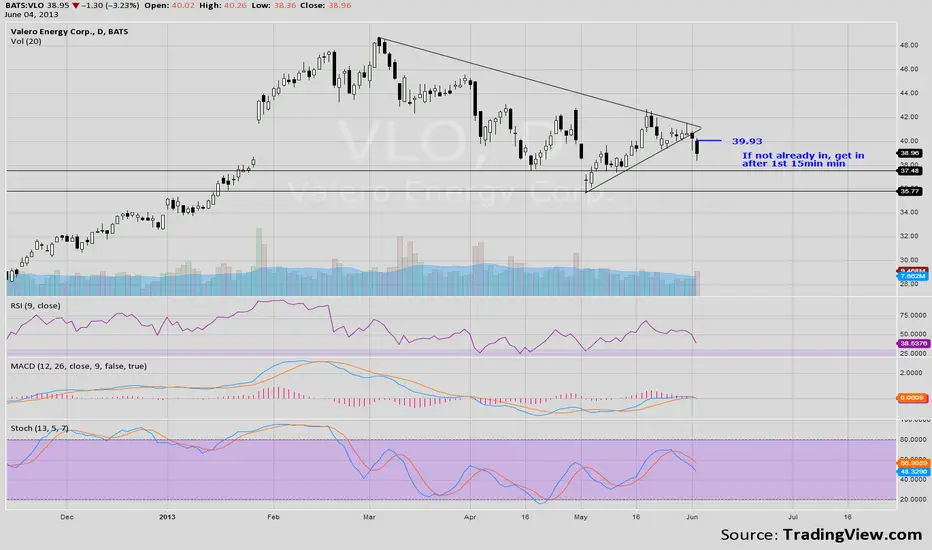Viewport: 932px width, 550px height.
Task: Click the blue 7.662M volume average tag
Action: pyautogui.click(x=912, y=276)
